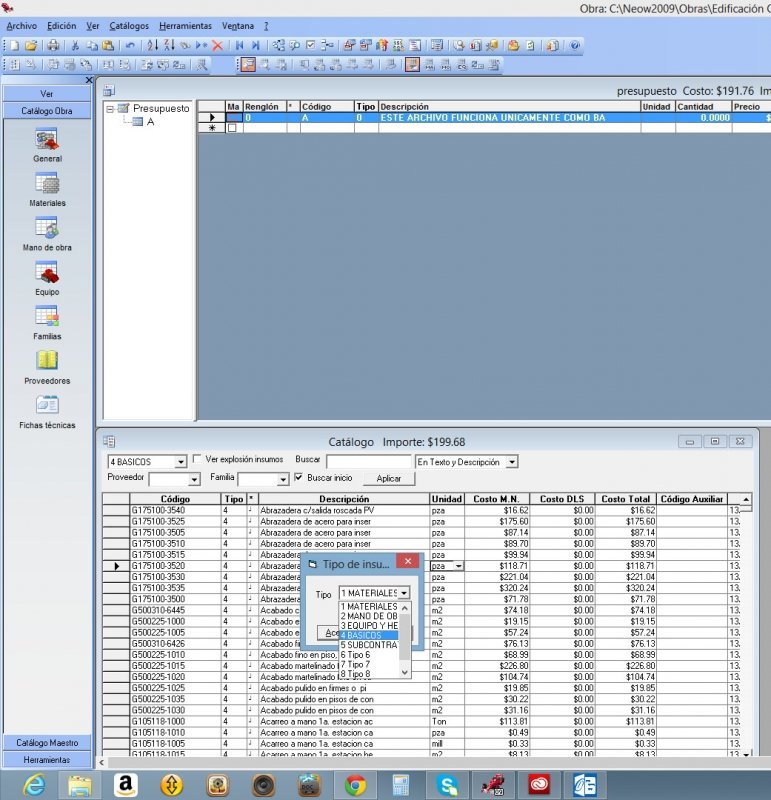The height and width of the screenshot is (800, 771).
Task: Expand the En Texto y Descripción dropdown
Action: [512, 462]
